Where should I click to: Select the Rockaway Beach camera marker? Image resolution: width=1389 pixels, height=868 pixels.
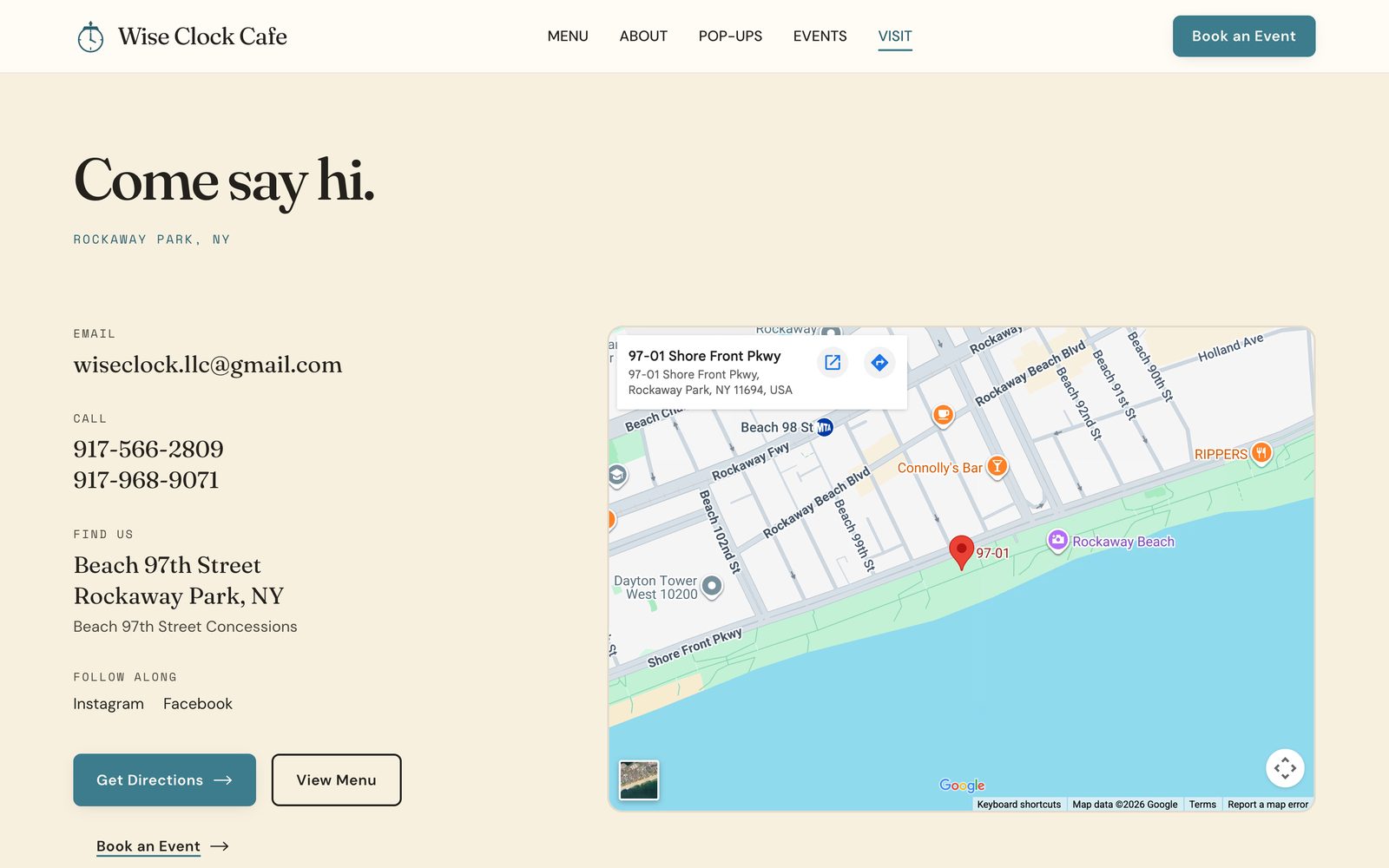pos(1057,541)
